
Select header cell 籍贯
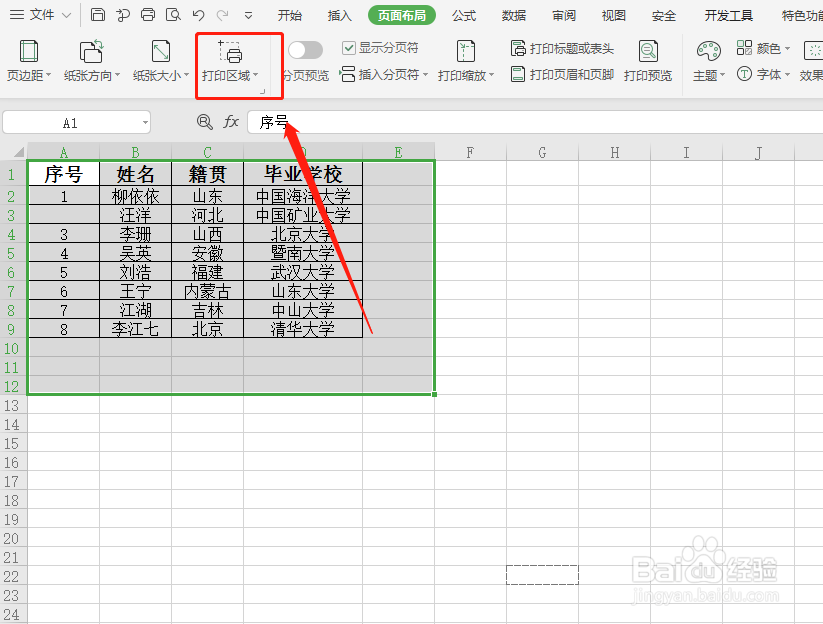207,174
